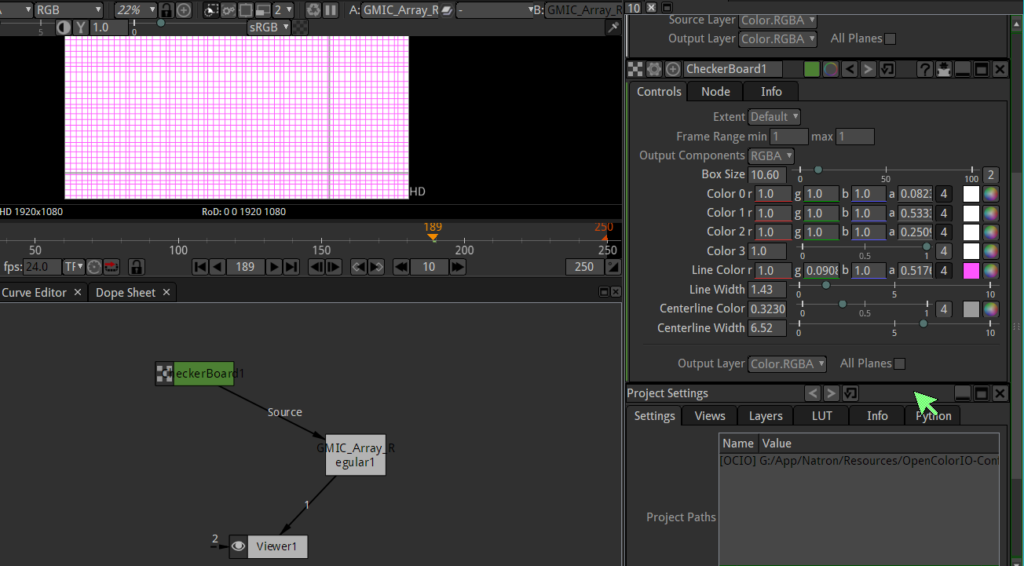Jump to first frame in timeline

click(200, 267)
